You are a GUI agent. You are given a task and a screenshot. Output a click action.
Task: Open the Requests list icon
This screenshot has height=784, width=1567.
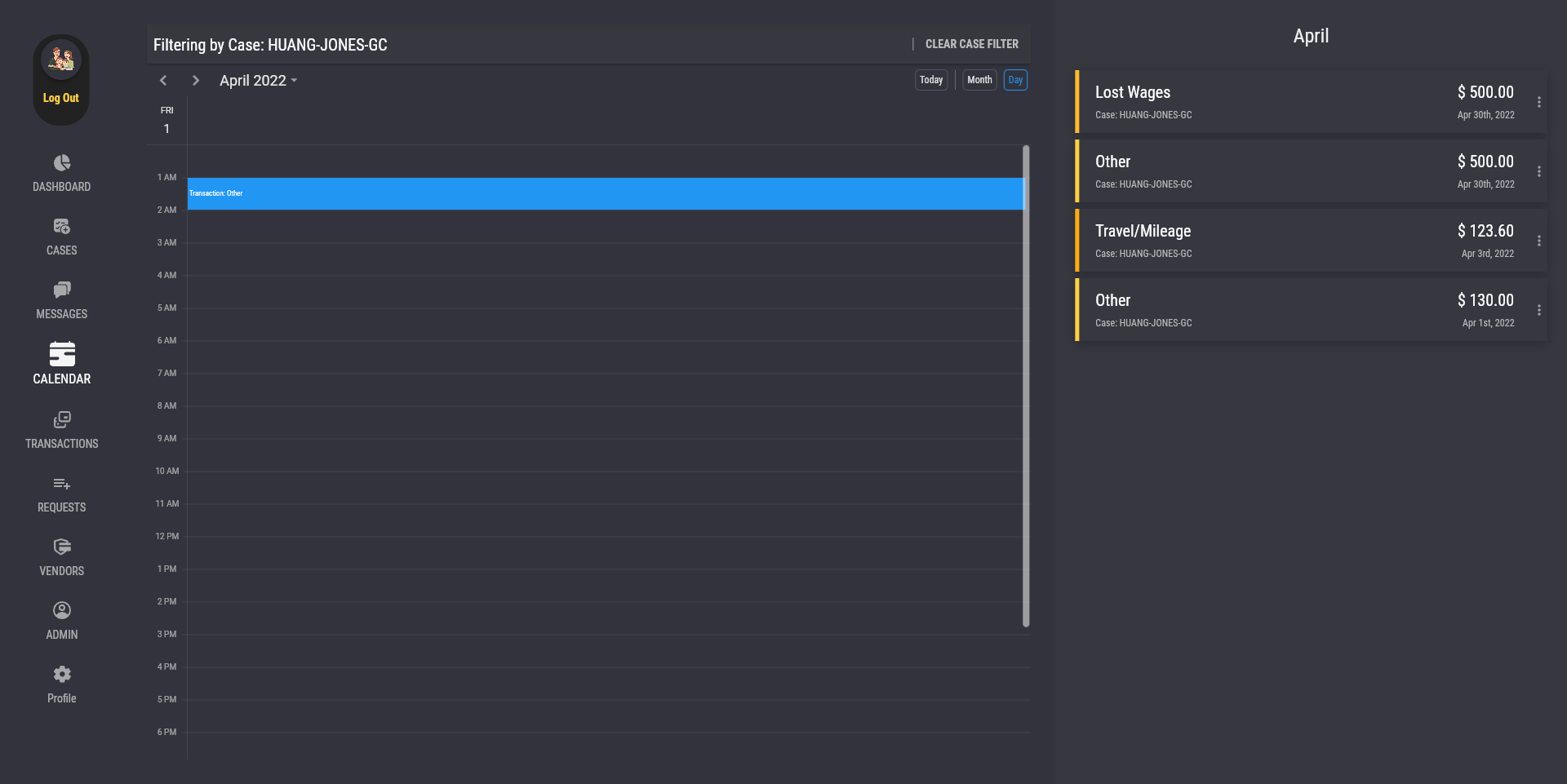click(62, 484)
